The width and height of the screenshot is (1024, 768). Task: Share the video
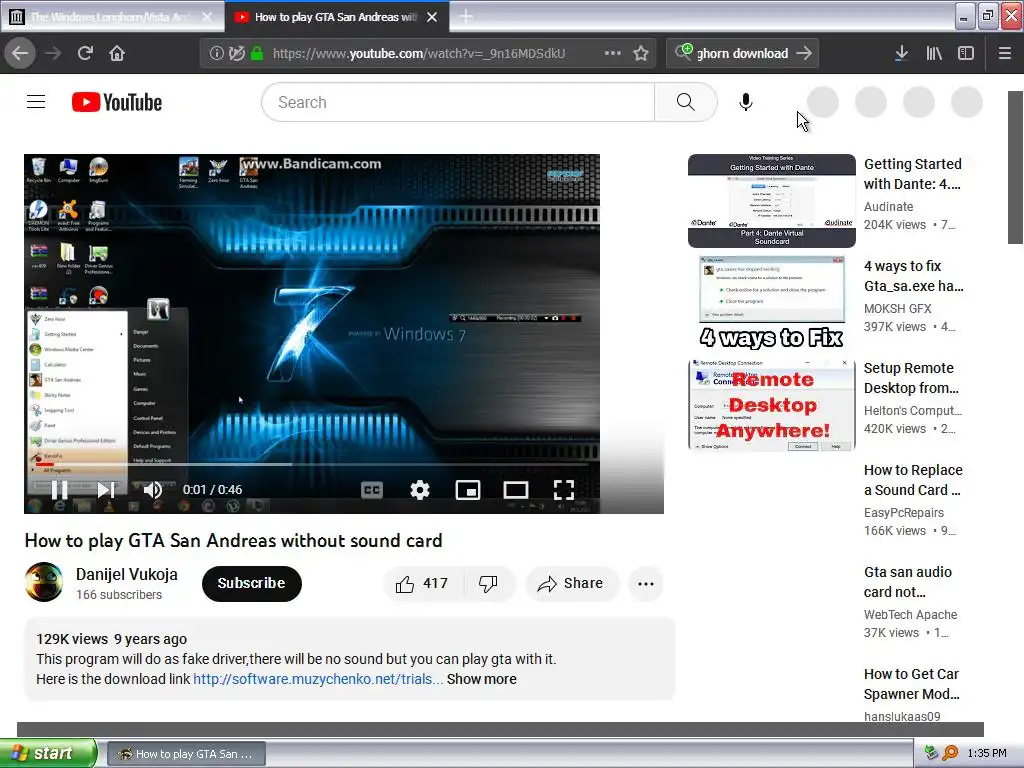(x=571, y=583)
